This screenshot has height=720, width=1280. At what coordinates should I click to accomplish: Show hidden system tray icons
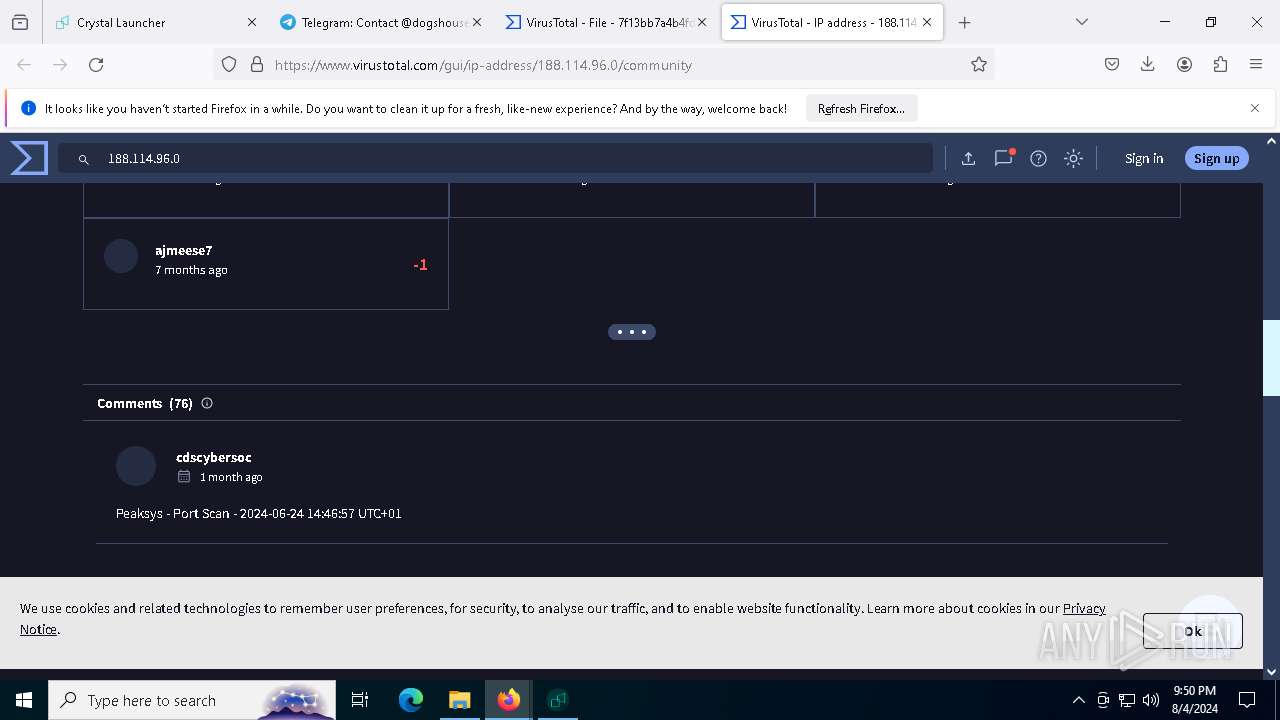pyautogui.click(x=1078, y=700)
